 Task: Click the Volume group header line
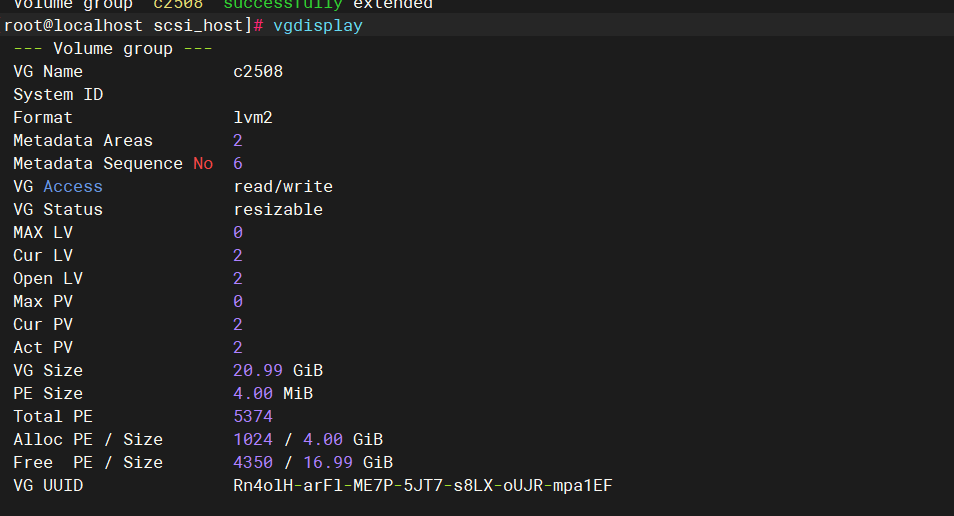113,49
